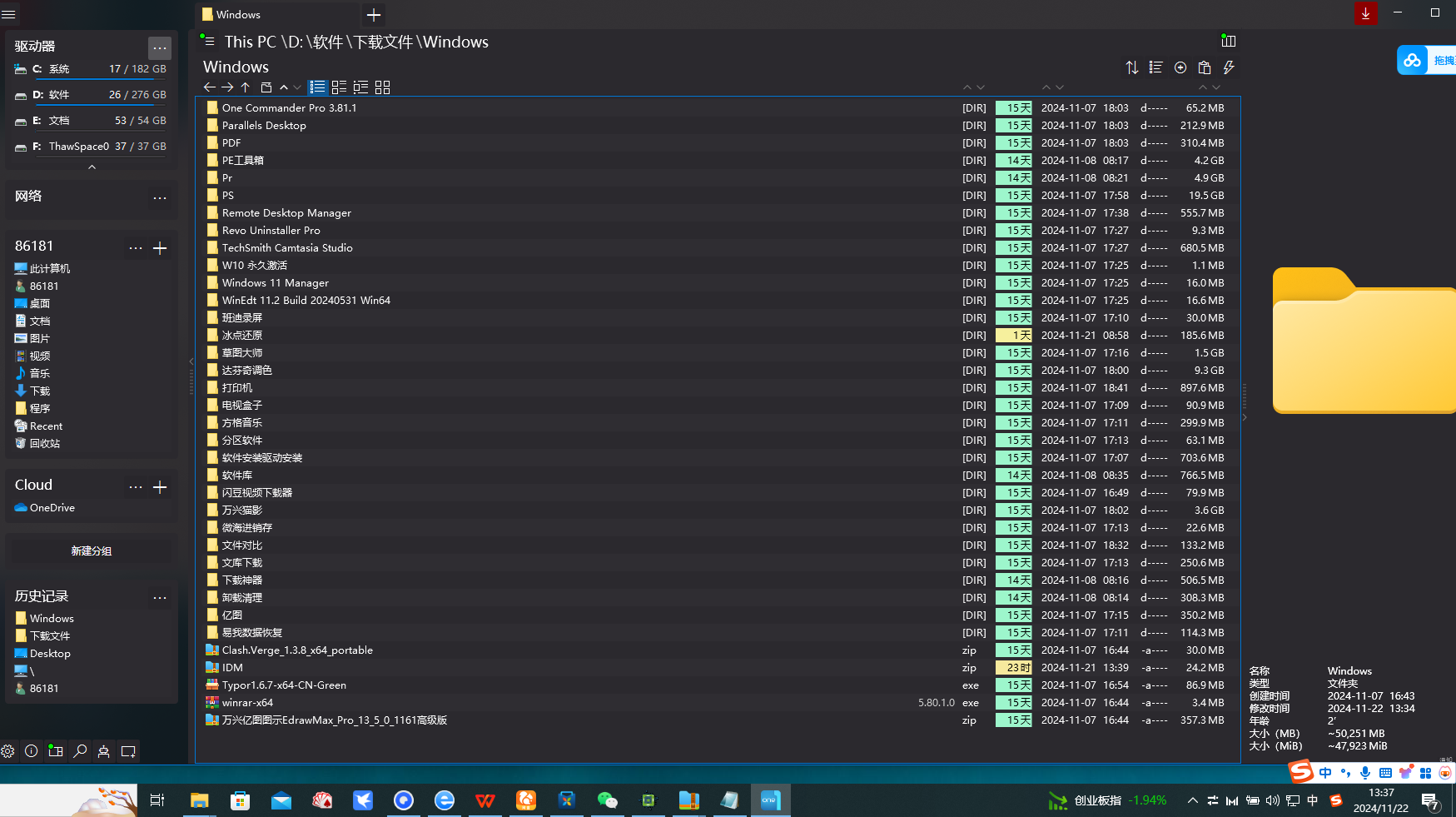Viewport: 1456px width, 817px height.
Task: Open OneDrive in Cloud group
Action: pyautogui.click(x=45, y=508)
